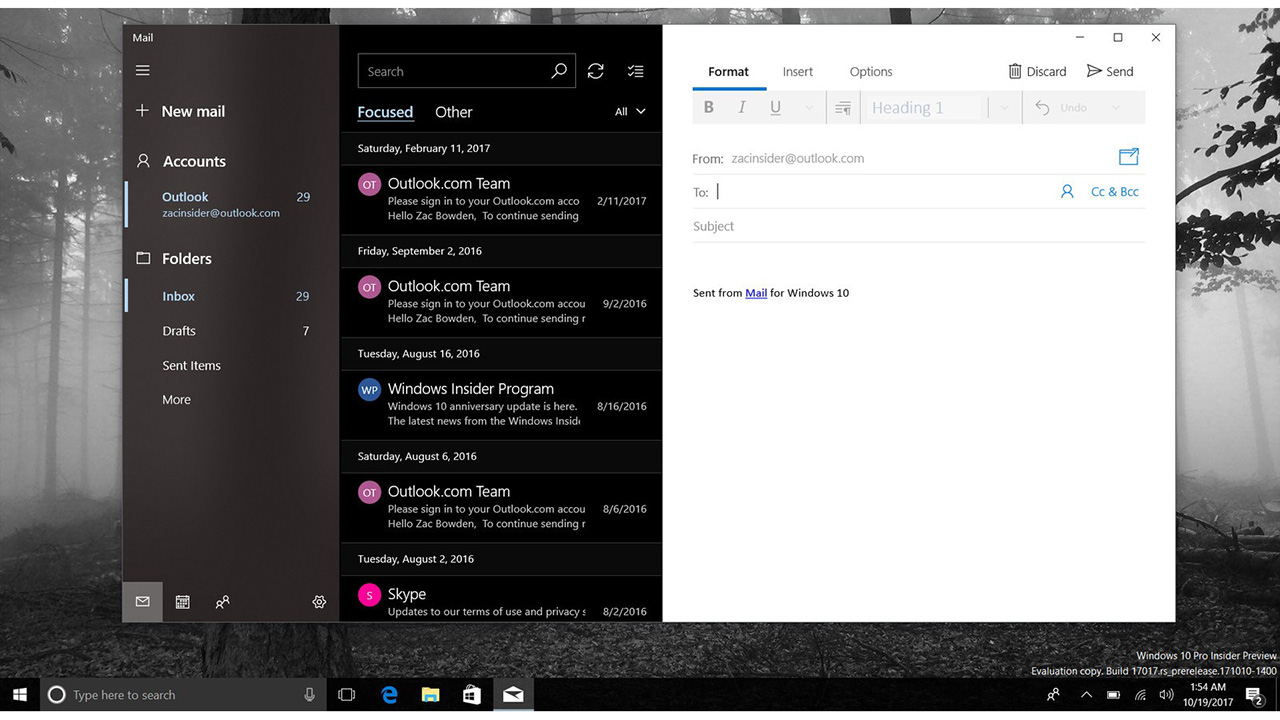Toggle italic formatting
The image size is (1280, 720).
(x=741, y=107)
